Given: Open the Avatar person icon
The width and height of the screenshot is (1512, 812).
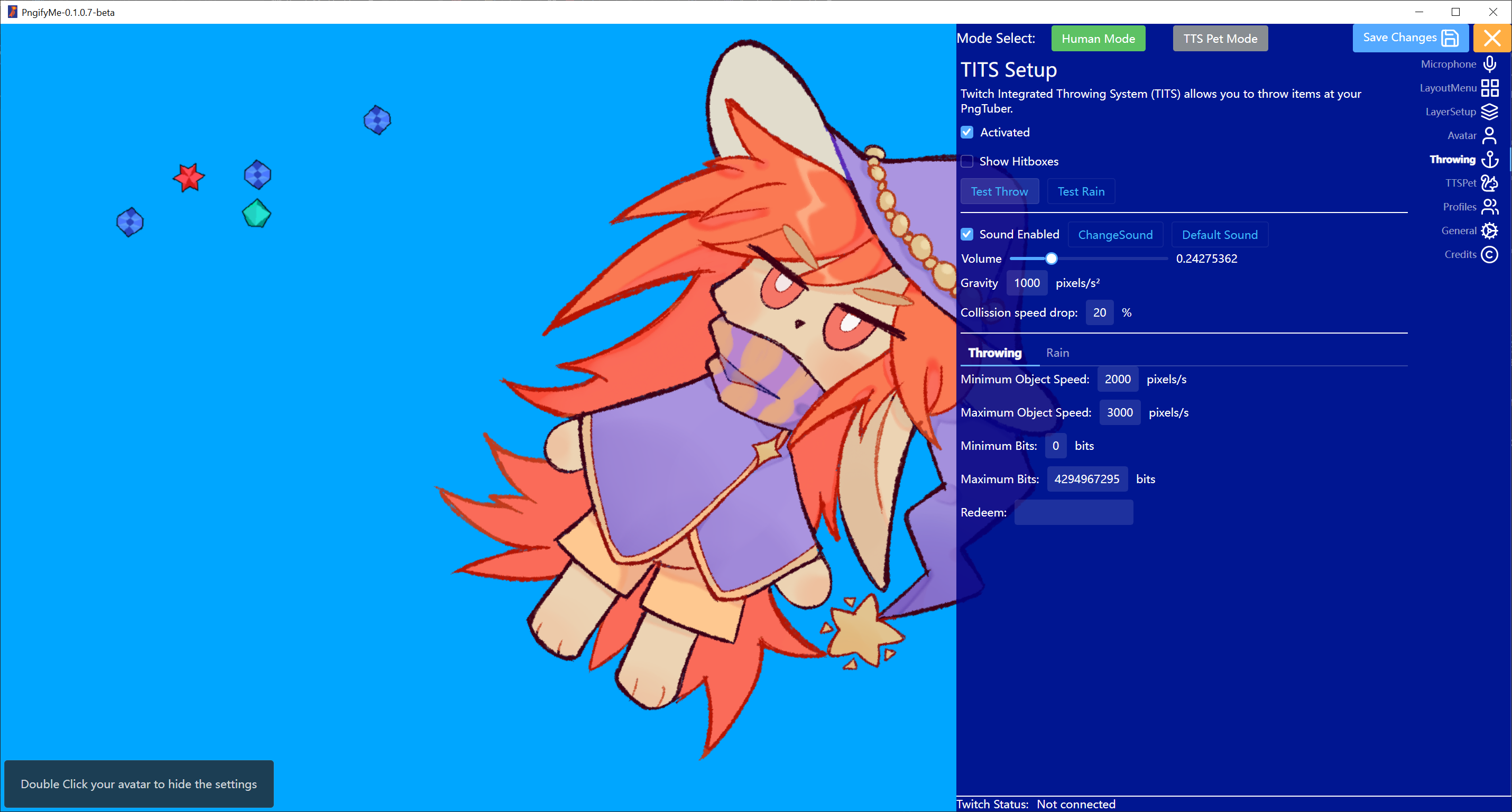Looking at the screenshot, I should (x=1489, y=135).
